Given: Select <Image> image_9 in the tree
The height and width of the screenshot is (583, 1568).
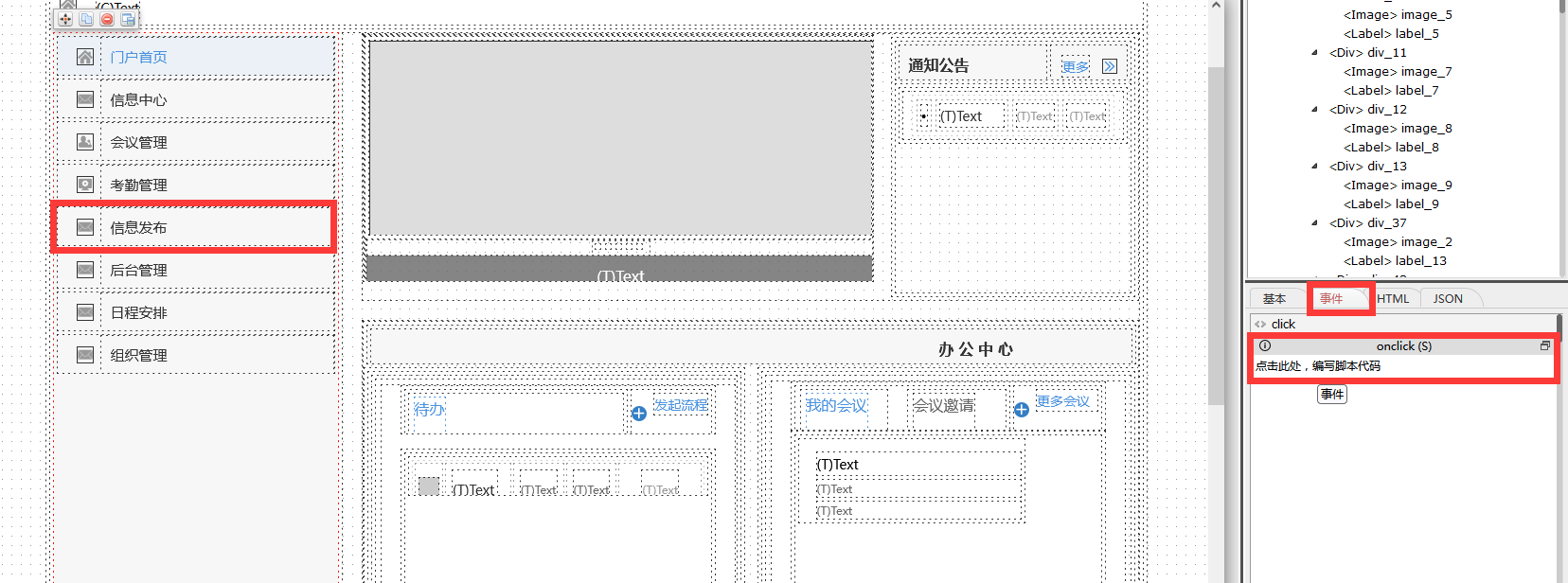Looking at the screenshot, I should 1398,185.
